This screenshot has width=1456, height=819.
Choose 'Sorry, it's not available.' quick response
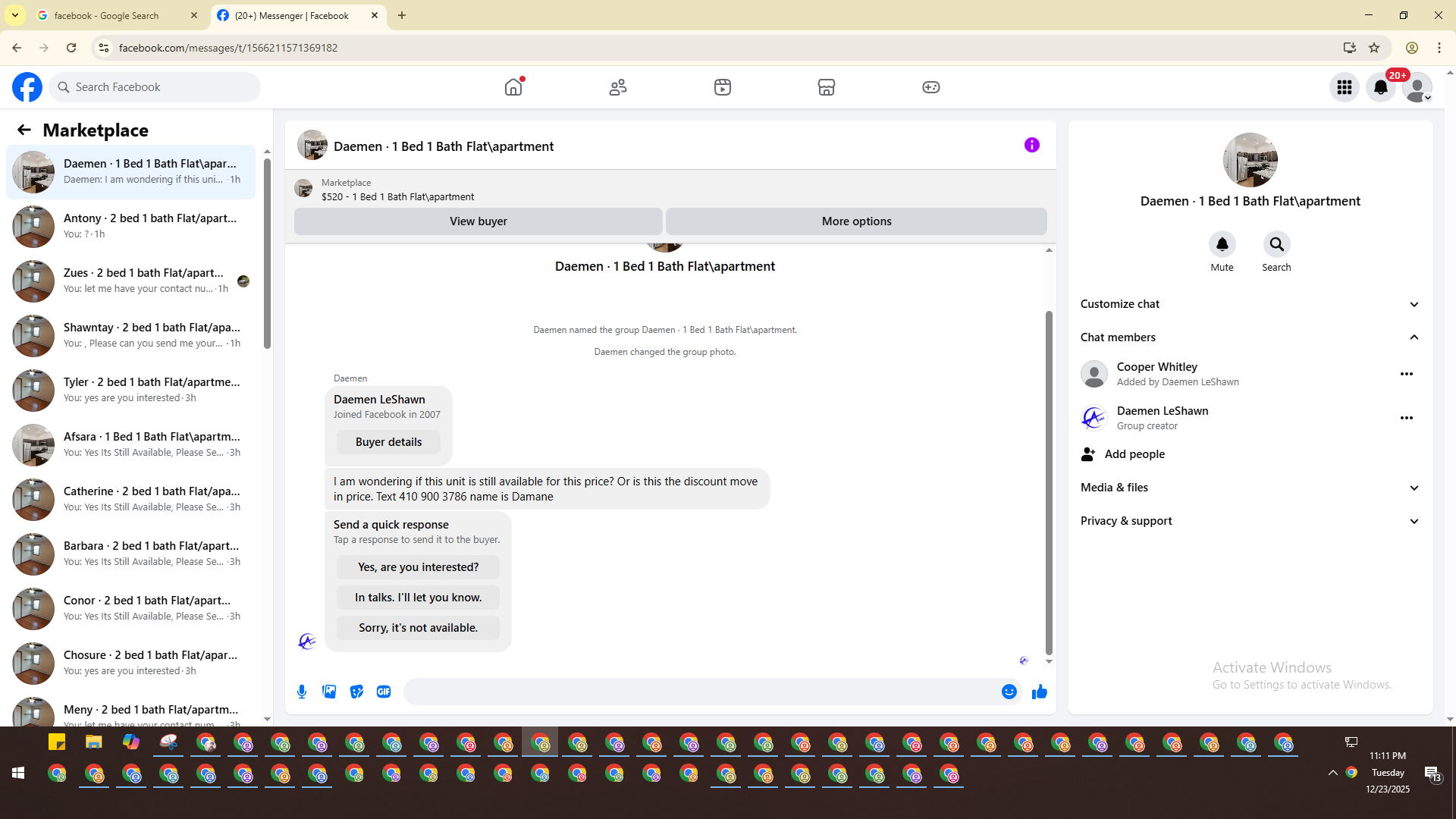[418, 628]
